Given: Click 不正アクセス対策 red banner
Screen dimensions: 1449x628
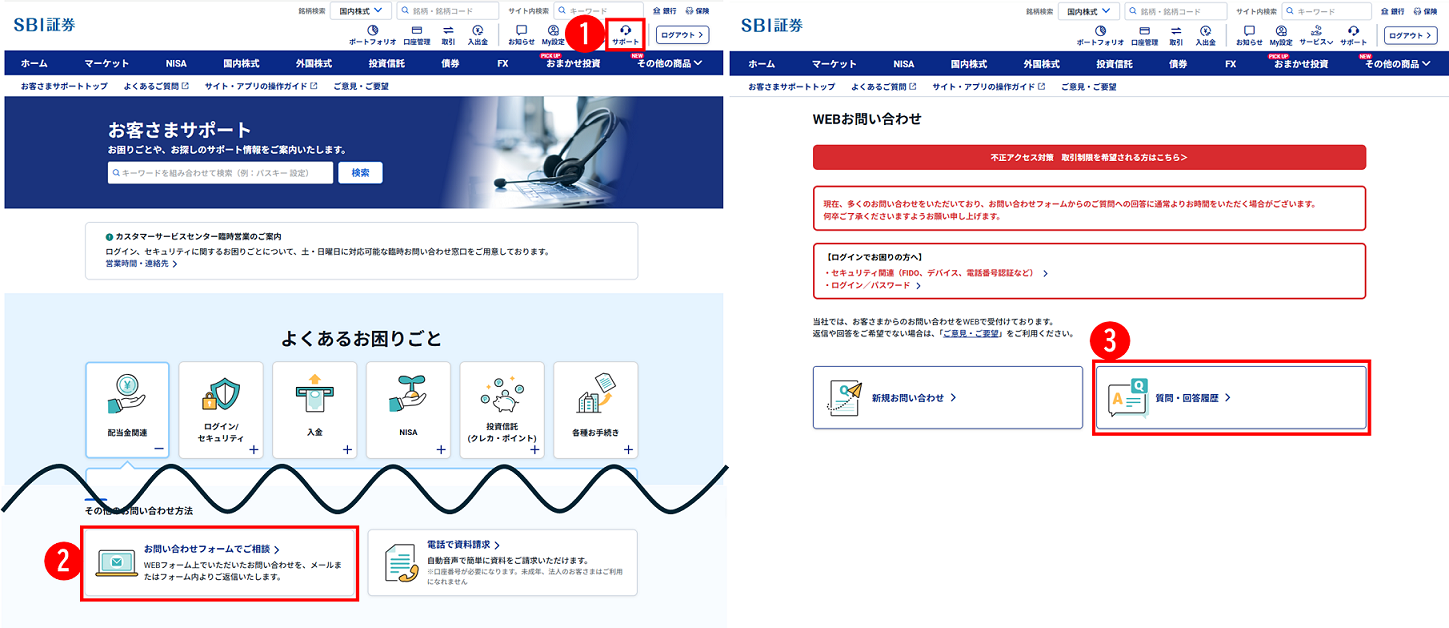Looking at the screenshot, I should pyautogui.click(x=1089, y=157).
